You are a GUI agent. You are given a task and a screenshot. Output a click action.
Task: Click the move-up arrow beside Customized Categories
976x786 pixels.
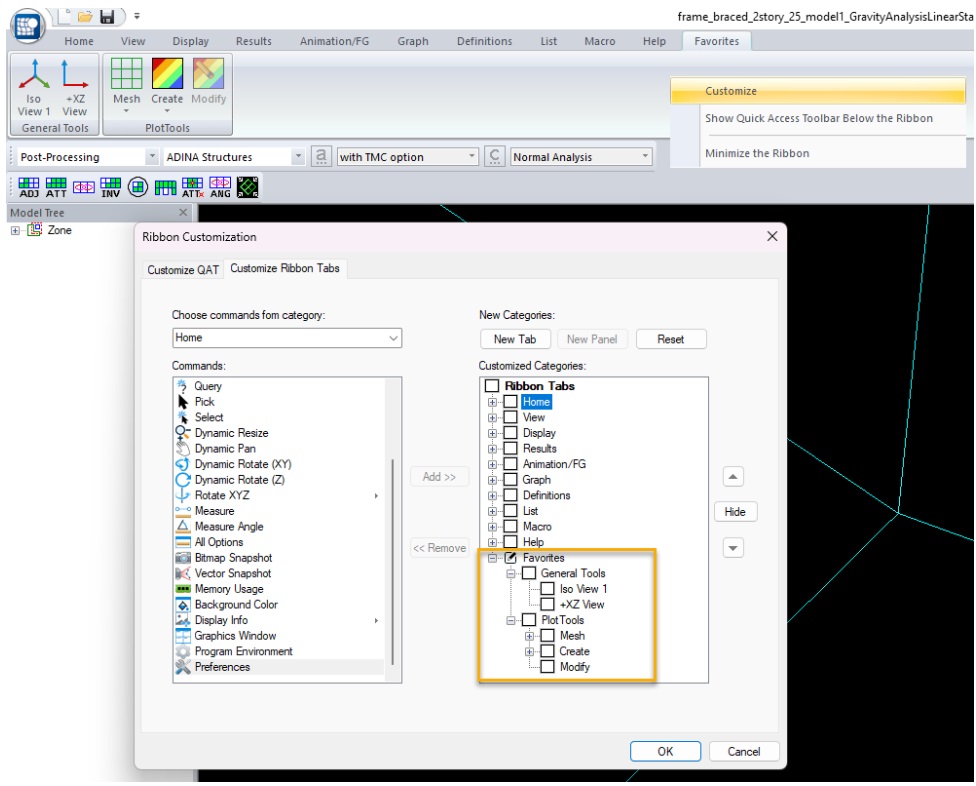point(733,478)
